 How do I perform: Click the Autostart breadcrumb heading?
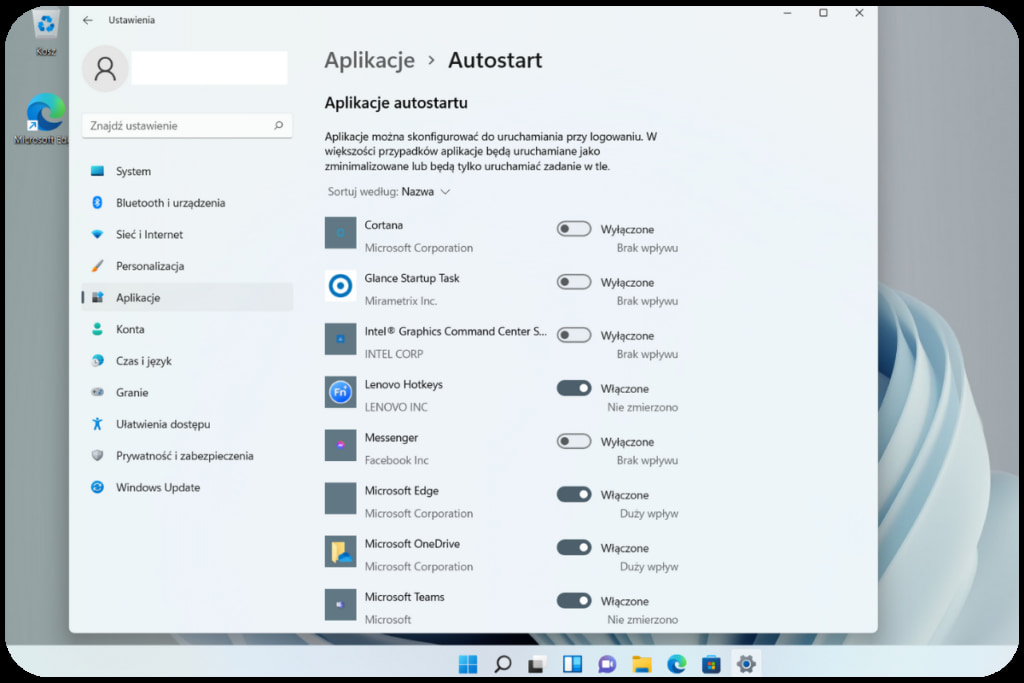click(x=495, y=60)
